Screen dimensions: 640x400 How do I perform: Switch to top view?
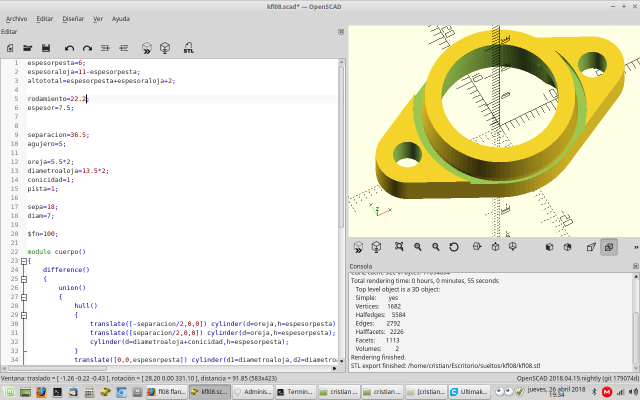coord(495,247)
